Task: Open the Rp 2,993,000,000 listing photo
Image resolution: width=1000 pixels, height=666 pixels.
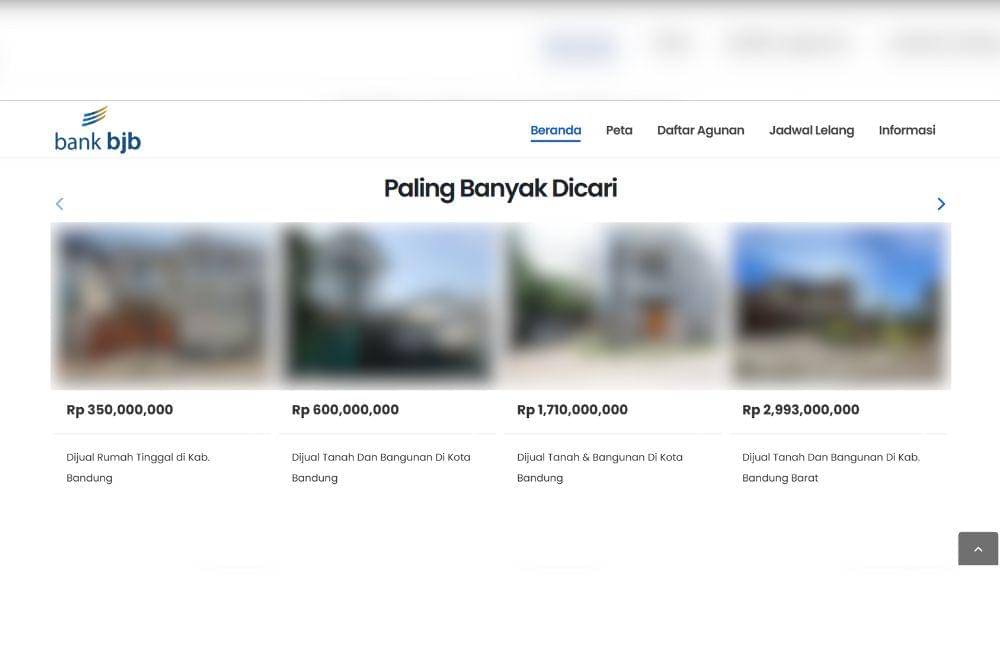Action: pos(839,305)
